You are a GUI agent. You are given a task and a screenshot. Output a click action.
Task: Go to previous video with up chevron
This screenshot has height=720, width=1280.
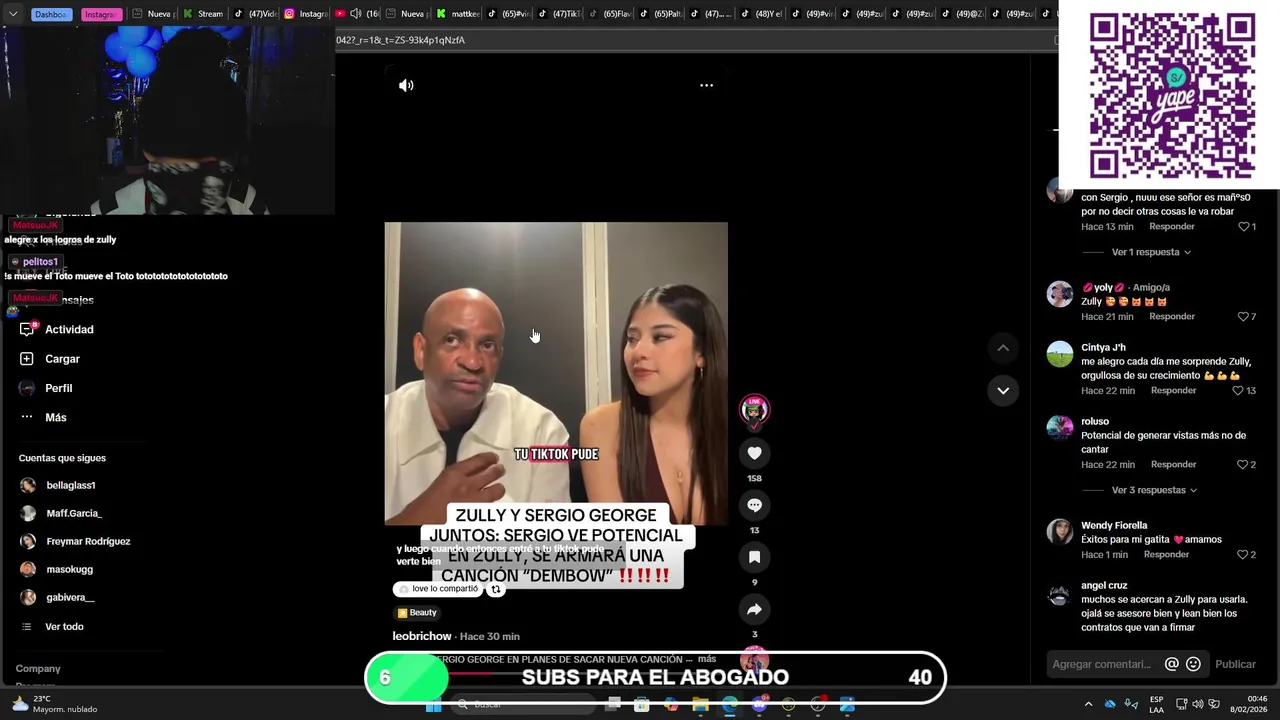1003,348
